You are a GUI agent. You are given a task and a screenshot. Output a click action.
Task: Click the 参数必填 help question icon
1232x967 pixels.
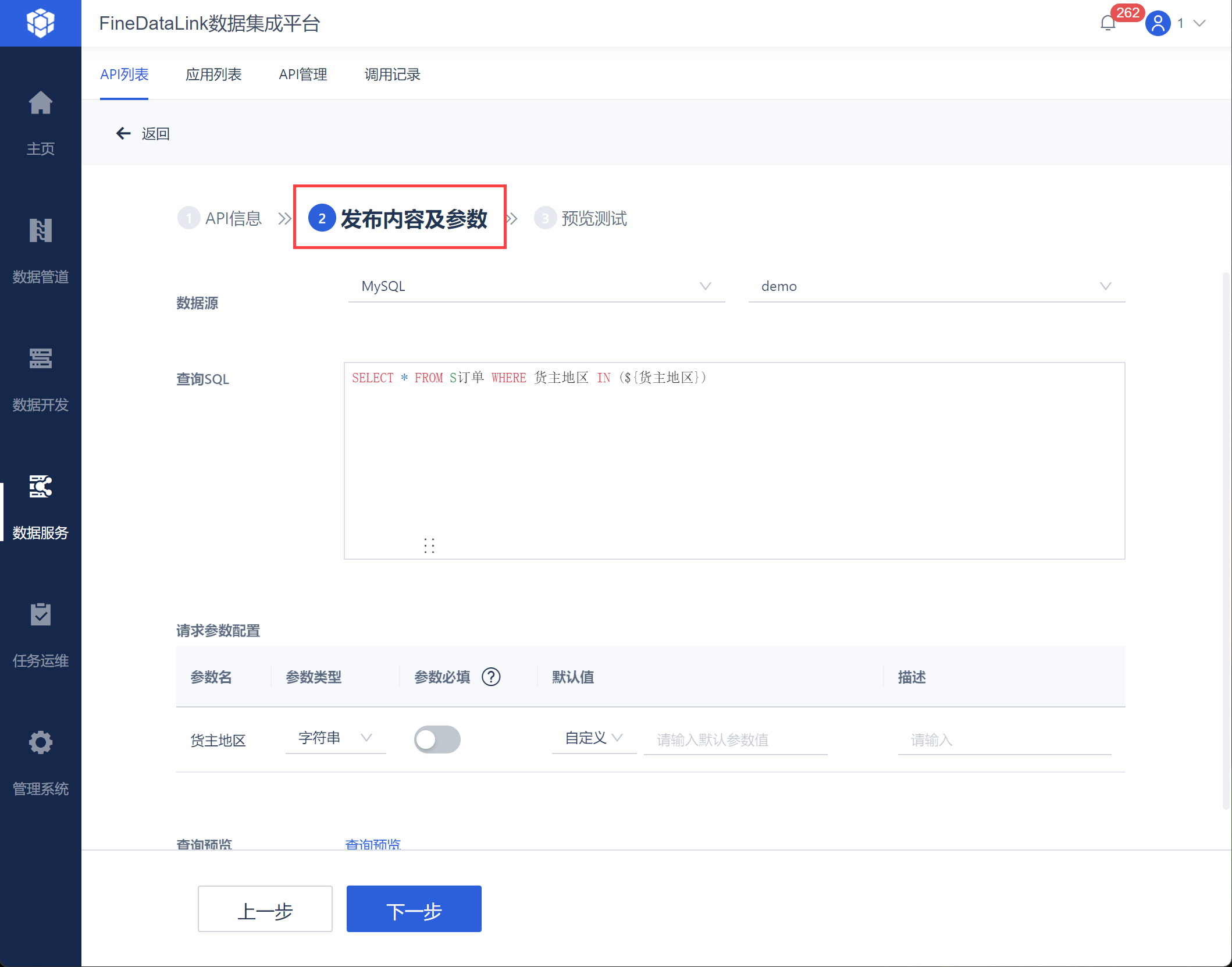tap(491, 677)
